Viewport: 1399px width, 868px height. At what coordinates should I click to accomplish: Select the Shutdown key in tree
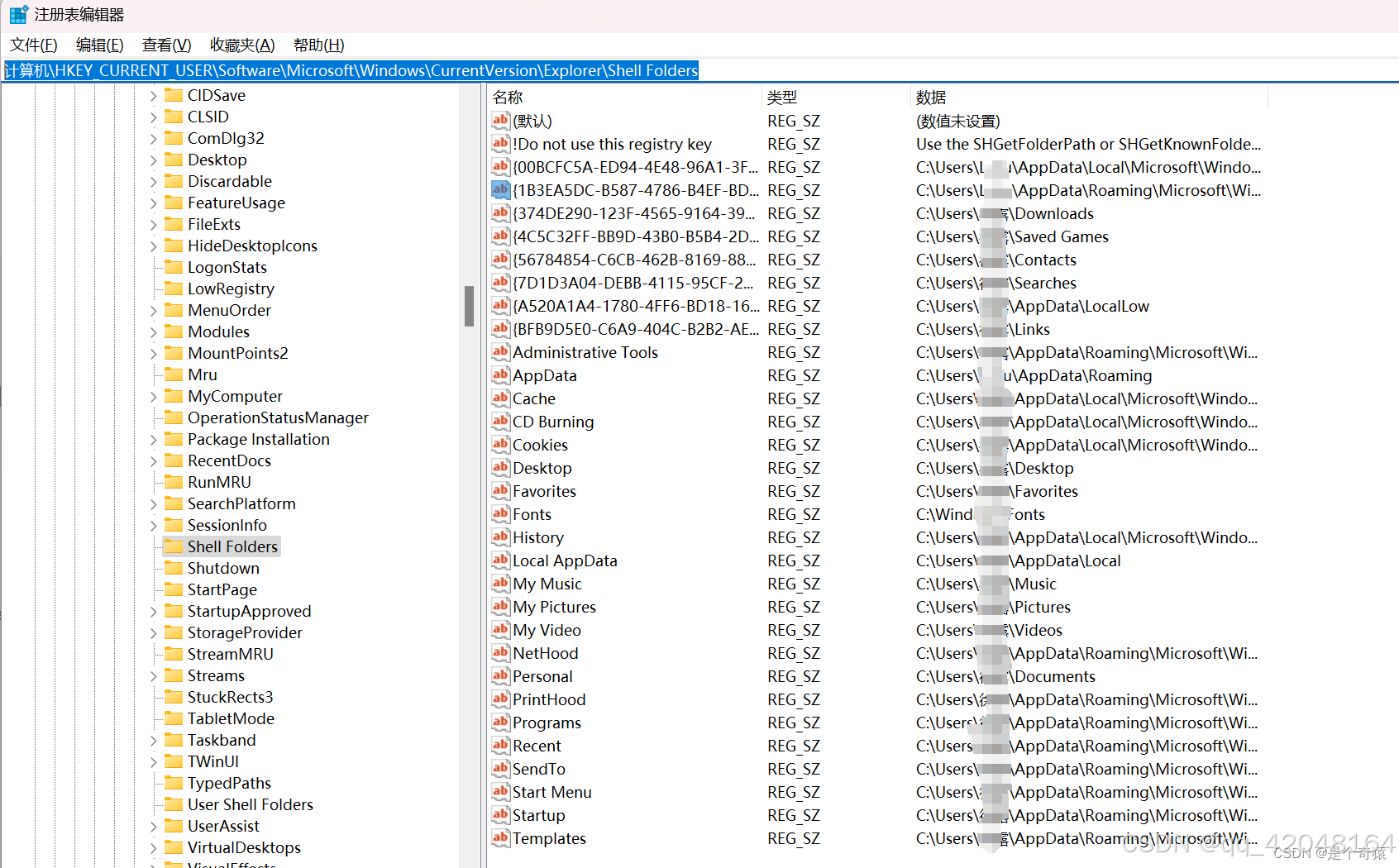[223, 568]
